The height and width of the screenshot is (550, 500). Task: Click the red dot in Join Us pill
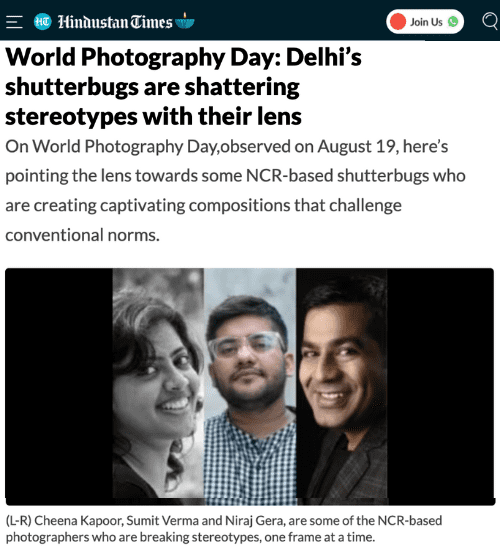[398, 22]
